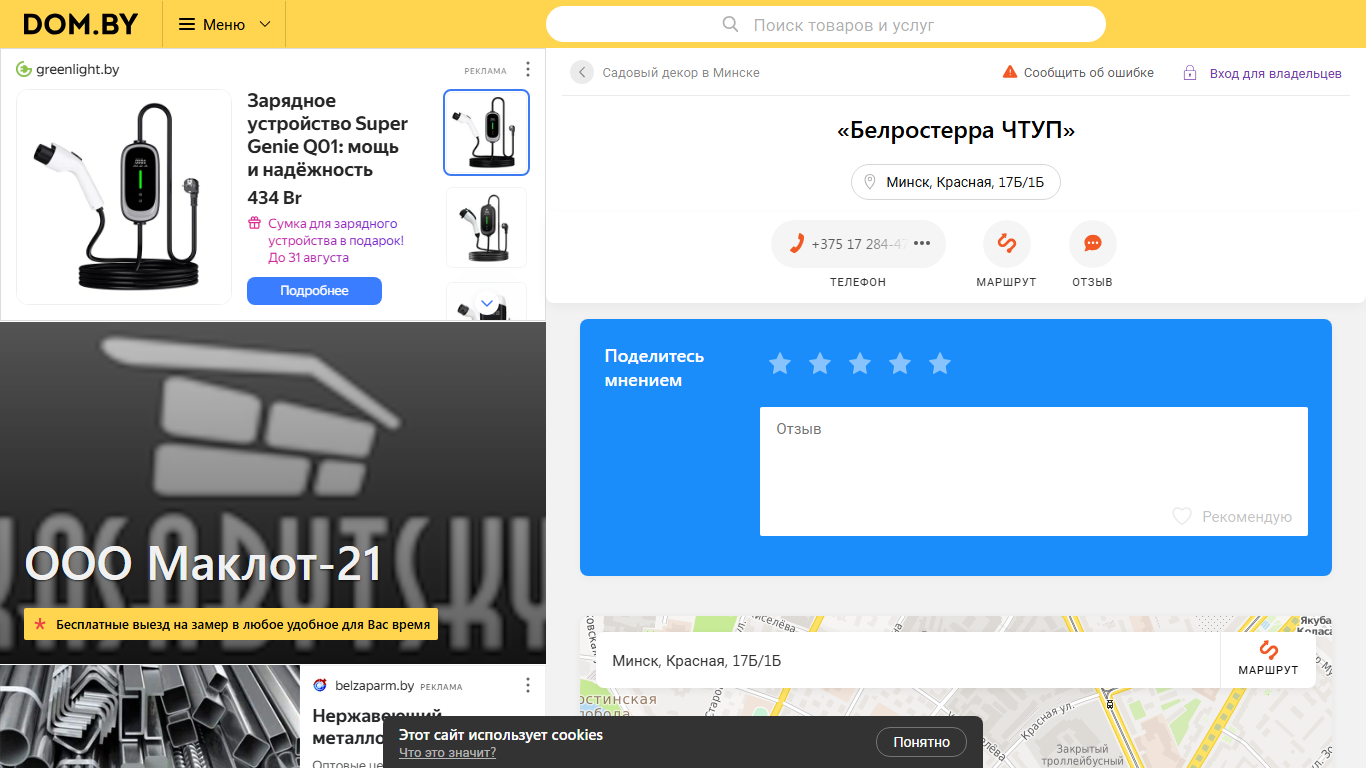Open ad title Зарядное устройство Super Genie Q01
1366x768 pixels.
[328, 135]
